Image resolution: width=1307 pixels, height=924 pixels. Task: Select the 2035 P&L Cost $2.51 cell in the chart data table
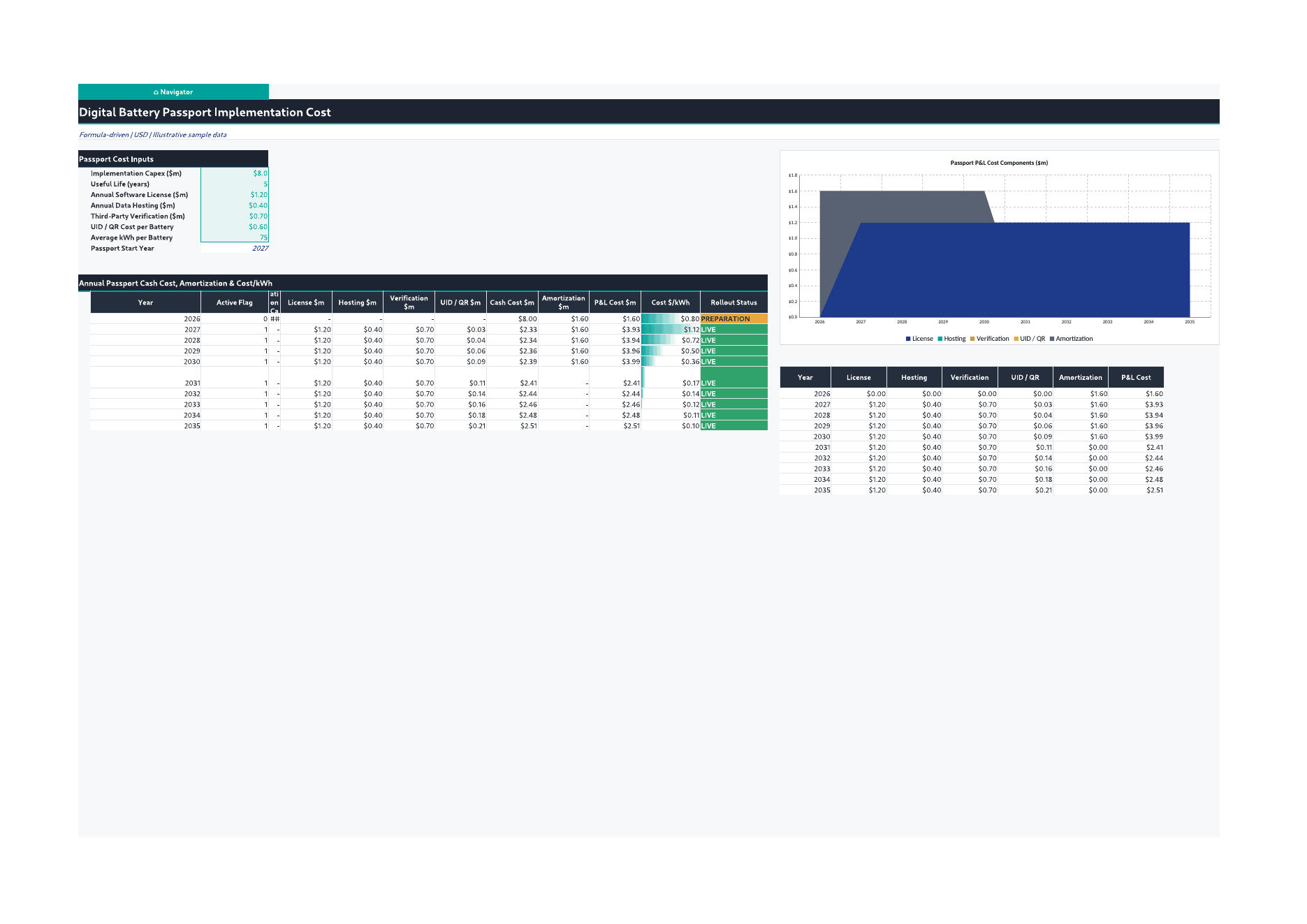(1136, 490)
